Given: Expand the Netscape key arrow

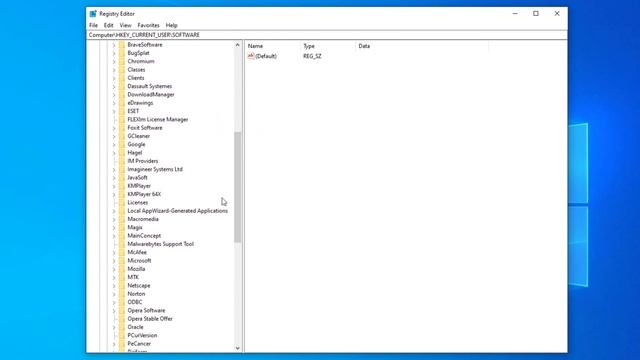Looking at the screenshot, I should 114,285.
